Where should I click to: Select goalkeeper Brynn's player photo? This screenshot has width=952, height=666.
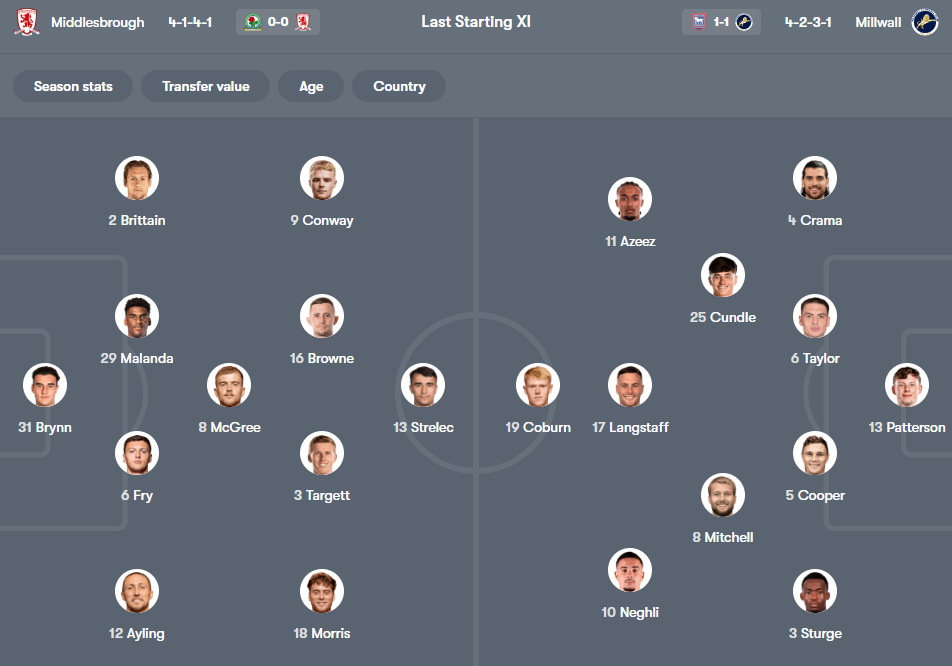(45, 385)
